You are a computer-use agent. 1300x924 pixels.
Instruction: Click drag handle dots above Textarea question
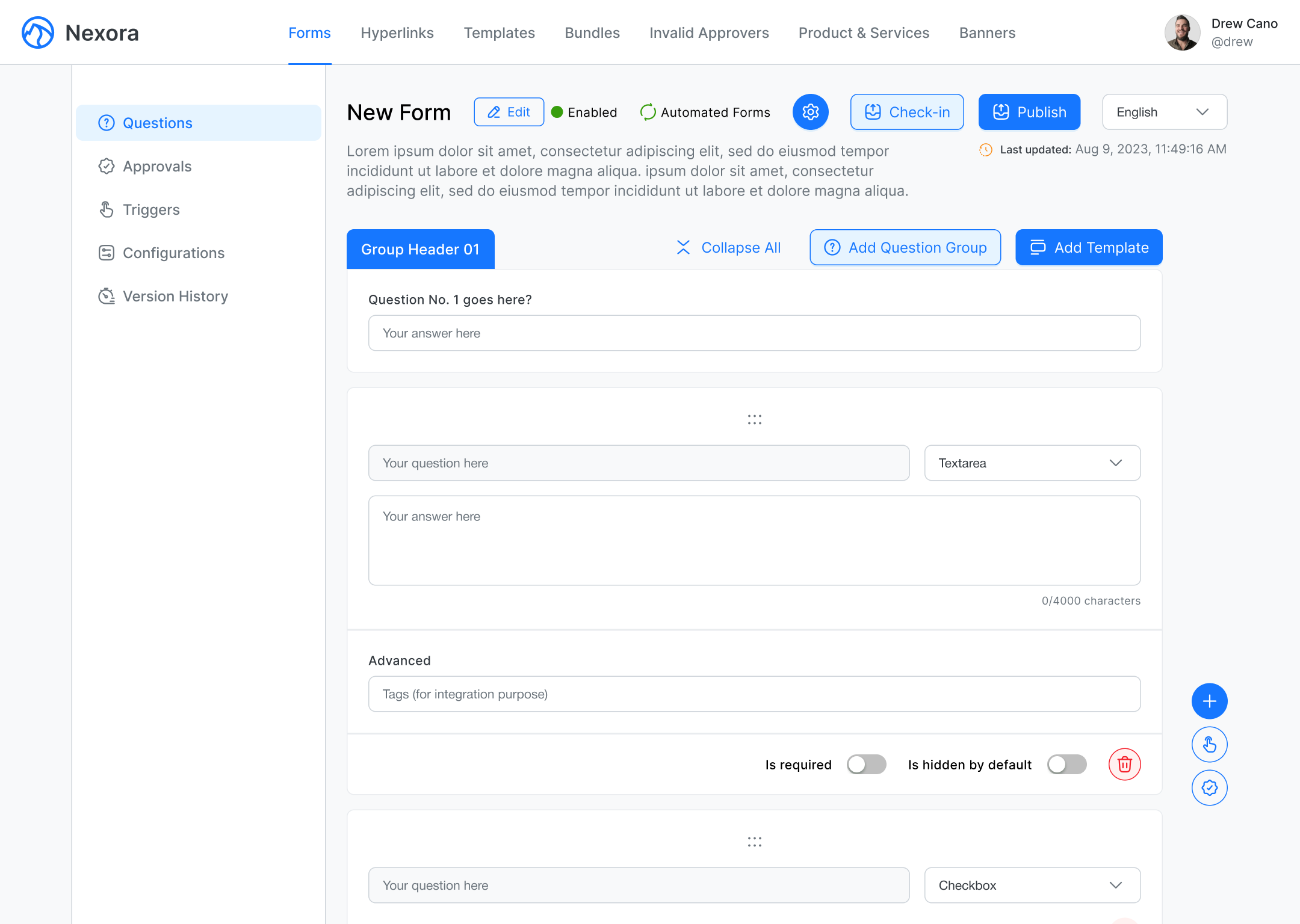point(754,419)
